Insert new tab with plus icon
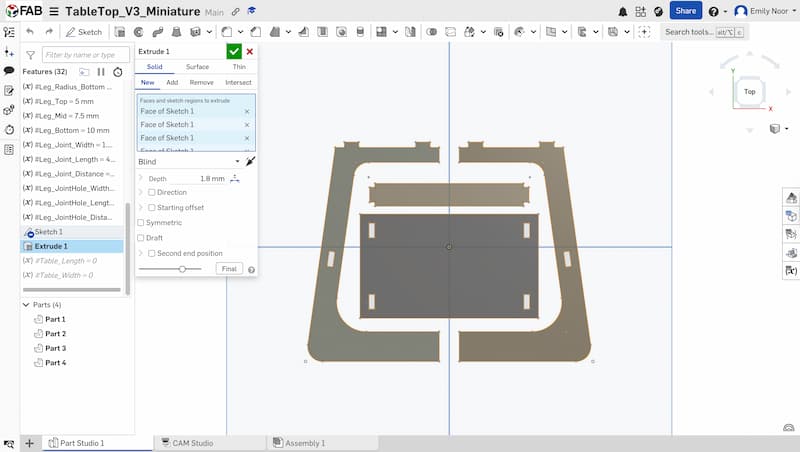800x452 pixels. [x=29, y=443]
